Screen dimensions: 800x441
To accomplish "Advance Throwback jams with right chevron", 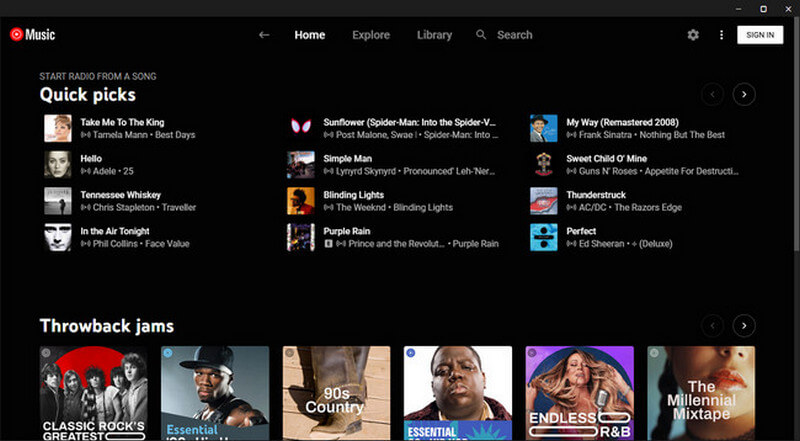I will (x=744, y=326).
